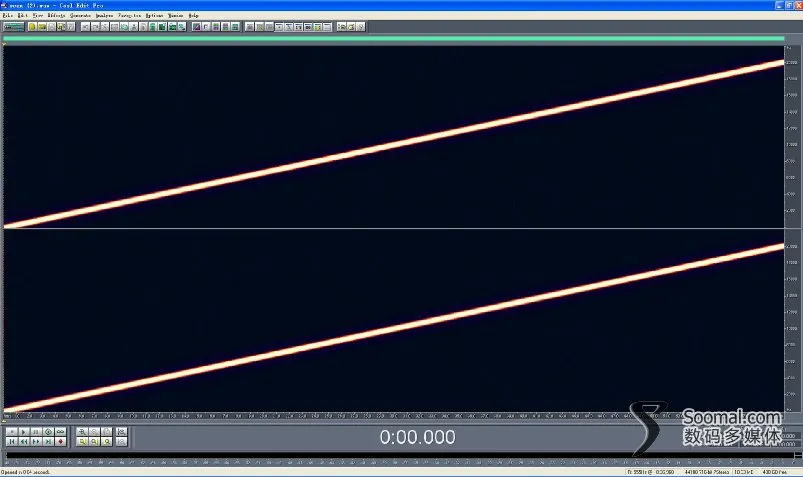This screenshot has width=803, height=477.
Task: Click the '0.000' selection begin field
Action: [x=790, y=436]
